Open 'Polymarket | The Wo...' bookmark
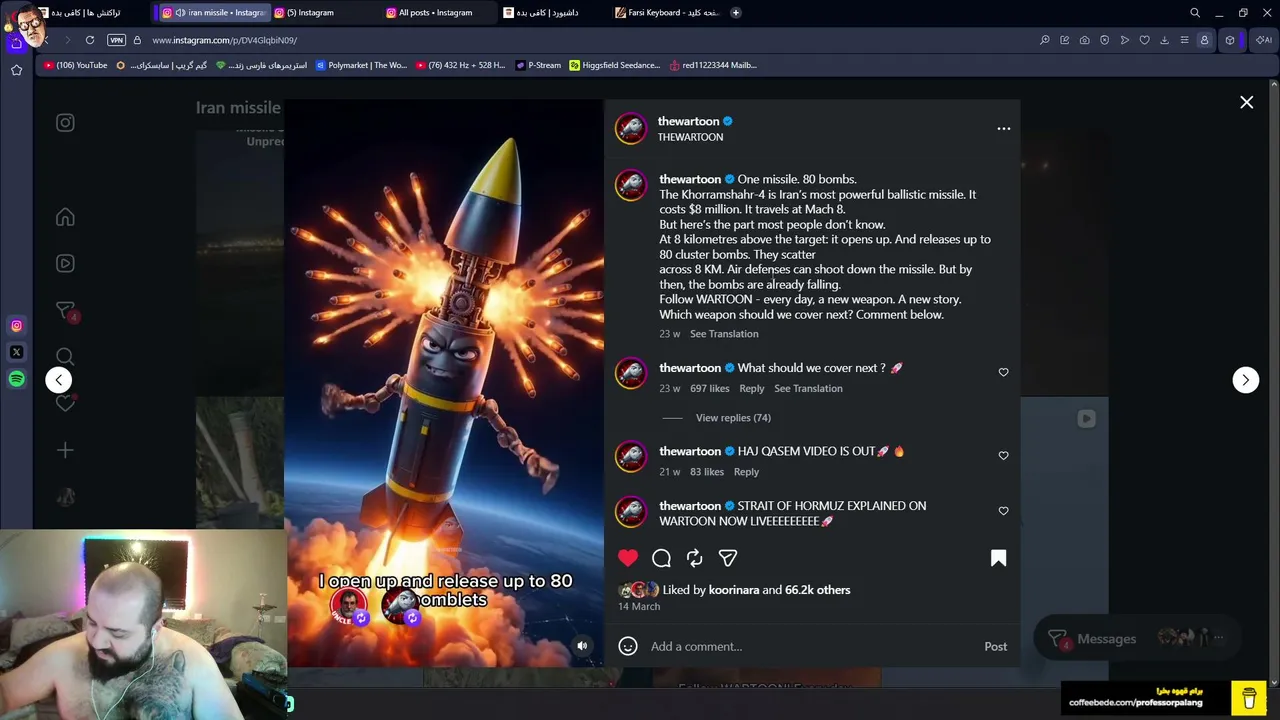Screen dimensions: 1280x720 coord(361,65)
